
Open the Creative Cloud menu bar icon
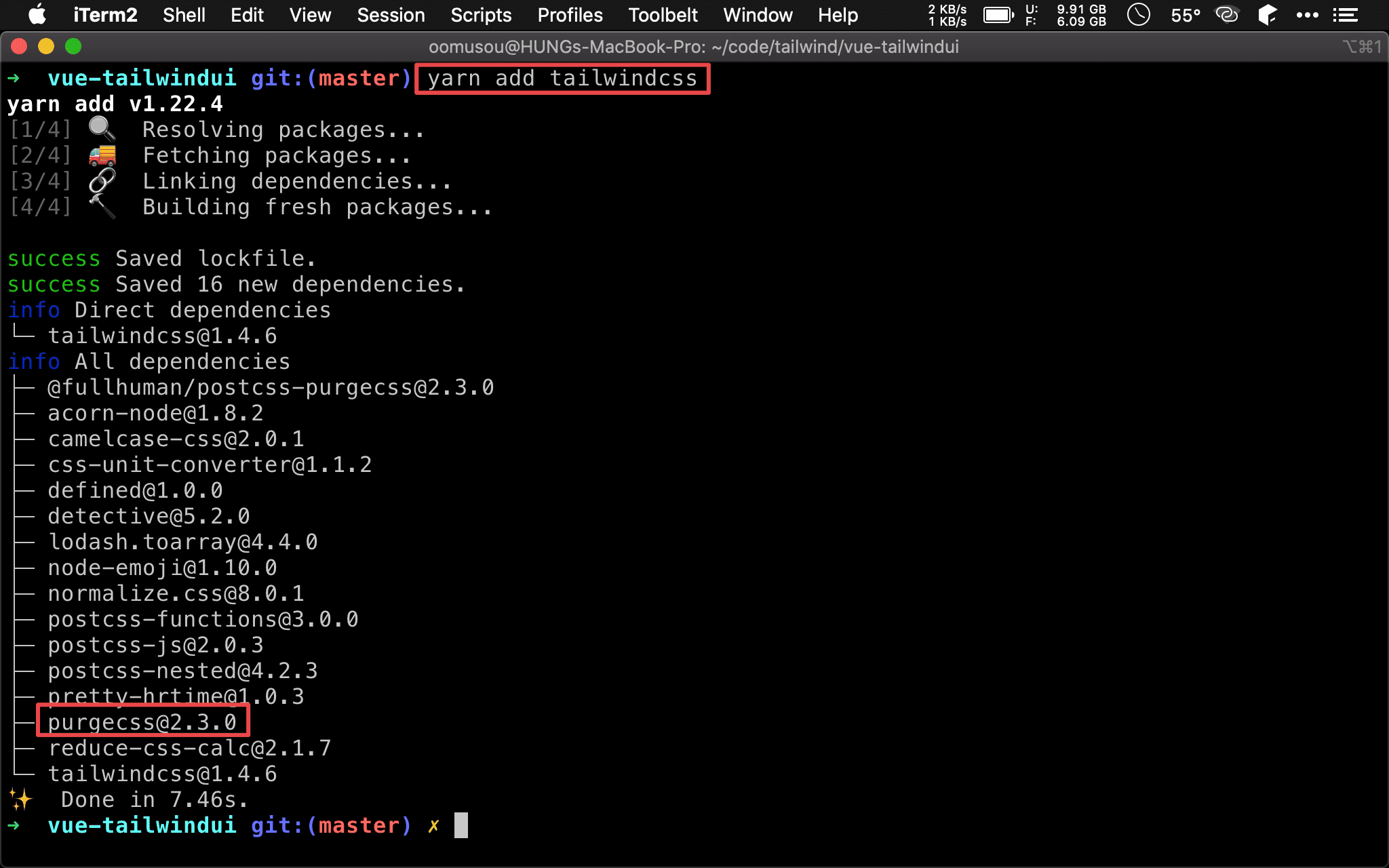pos(1227,15)
